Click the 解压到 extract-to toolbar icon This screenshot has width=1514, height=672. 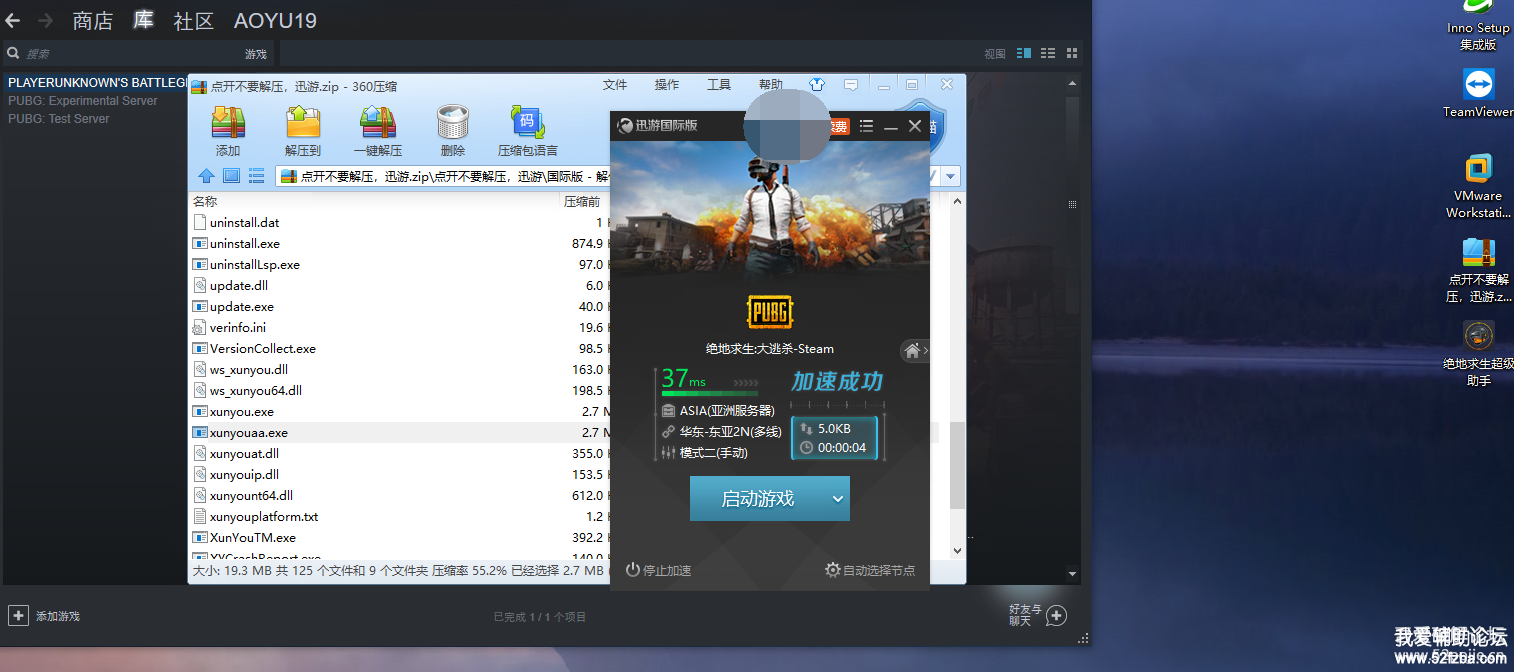[x=302, y=122]
